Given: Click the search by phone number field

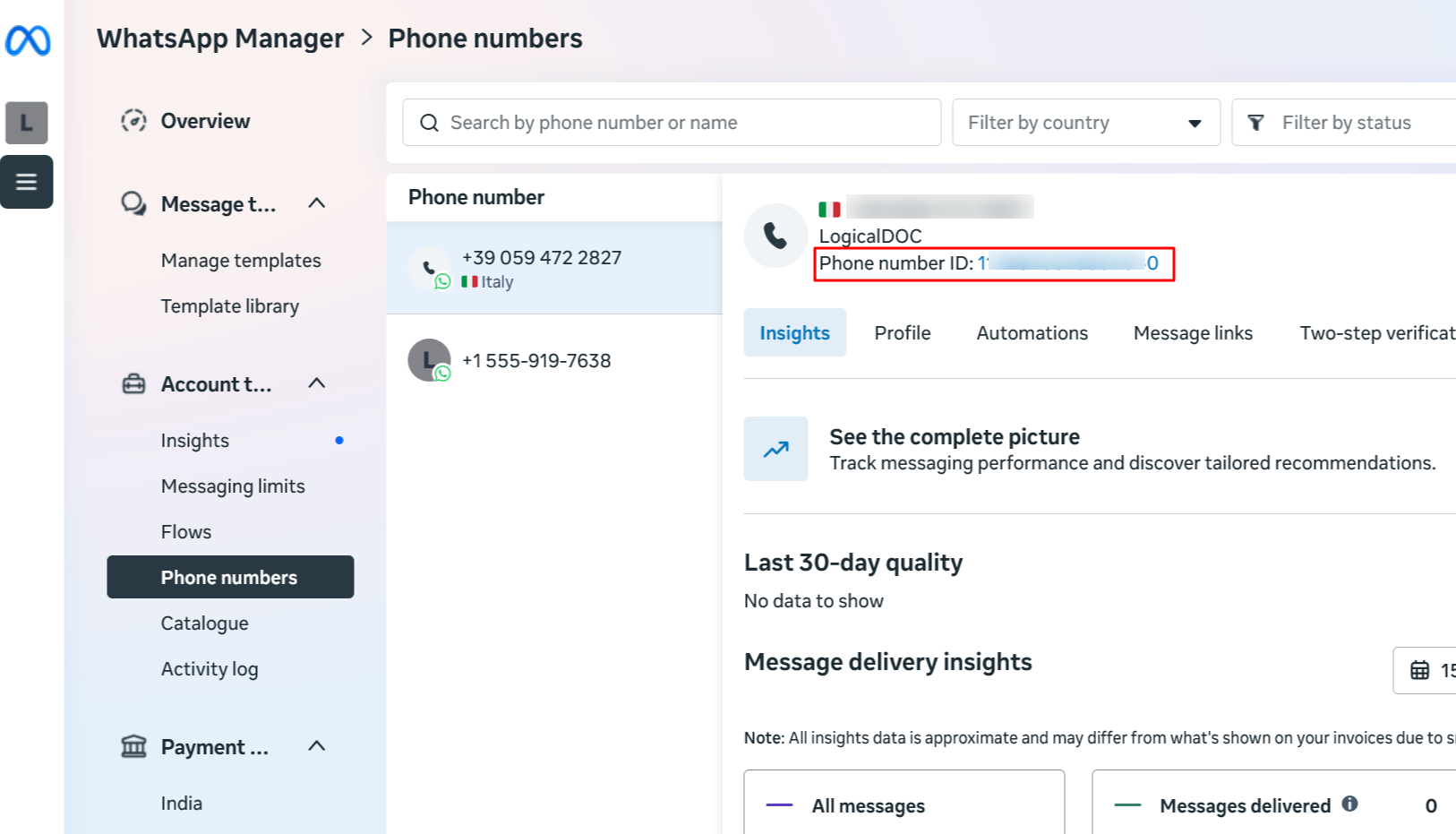Looking at the screenshot, I should click(x=672, y=123).
